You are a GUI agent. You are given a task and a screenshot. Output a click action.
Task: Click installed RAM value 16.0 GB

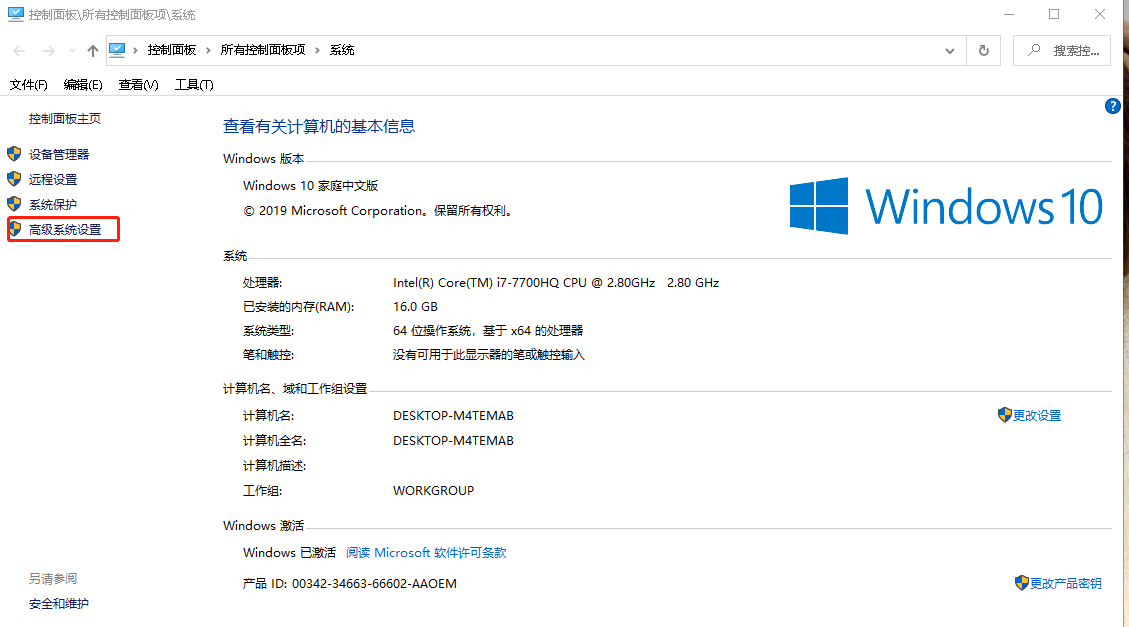tap(415, 307)
